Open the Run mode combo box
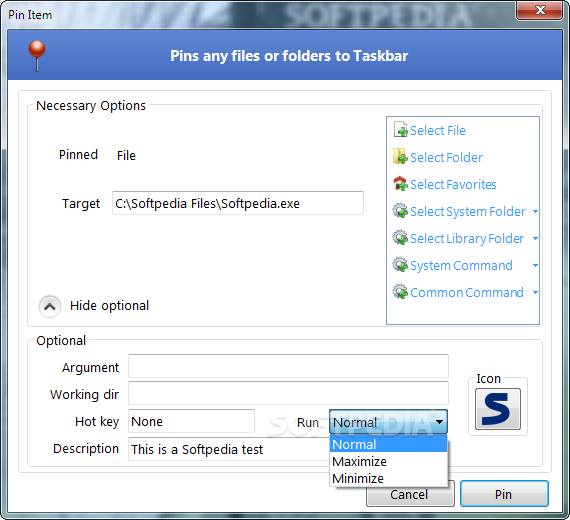 coord(388,422)
